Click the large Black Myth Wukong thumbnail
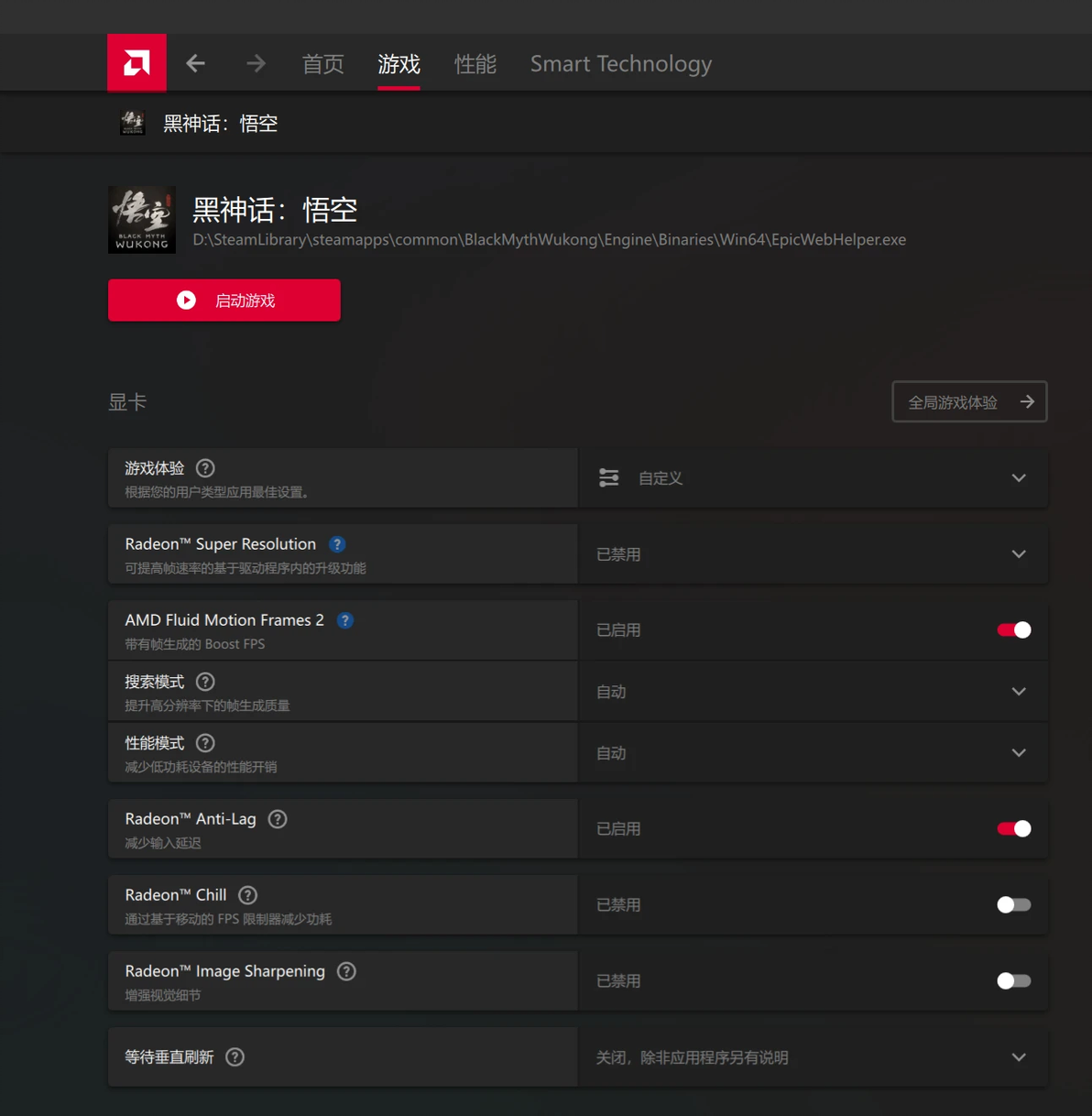Image resolution: width=1092 pixels, height=1116 pixels. [x=142, y=220]
